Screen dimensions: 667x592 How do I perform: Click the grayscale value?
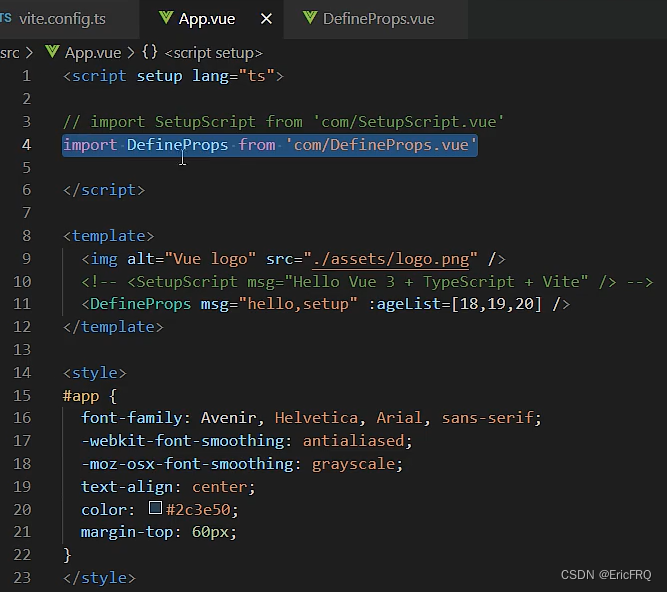353,464
